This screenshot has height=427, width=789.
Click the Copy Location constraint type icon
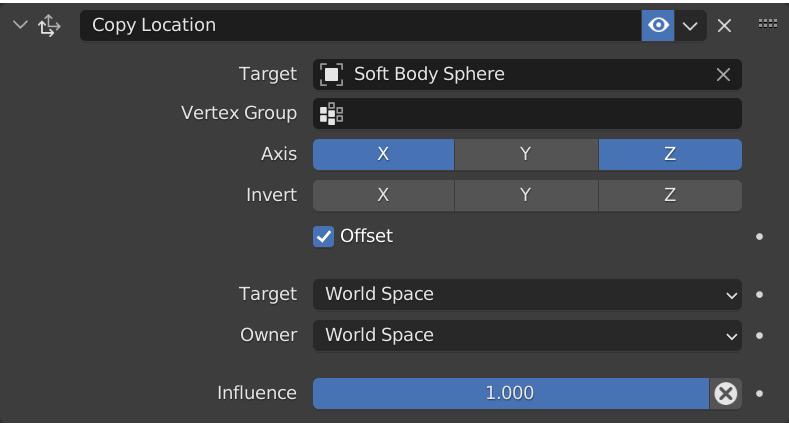49,25
